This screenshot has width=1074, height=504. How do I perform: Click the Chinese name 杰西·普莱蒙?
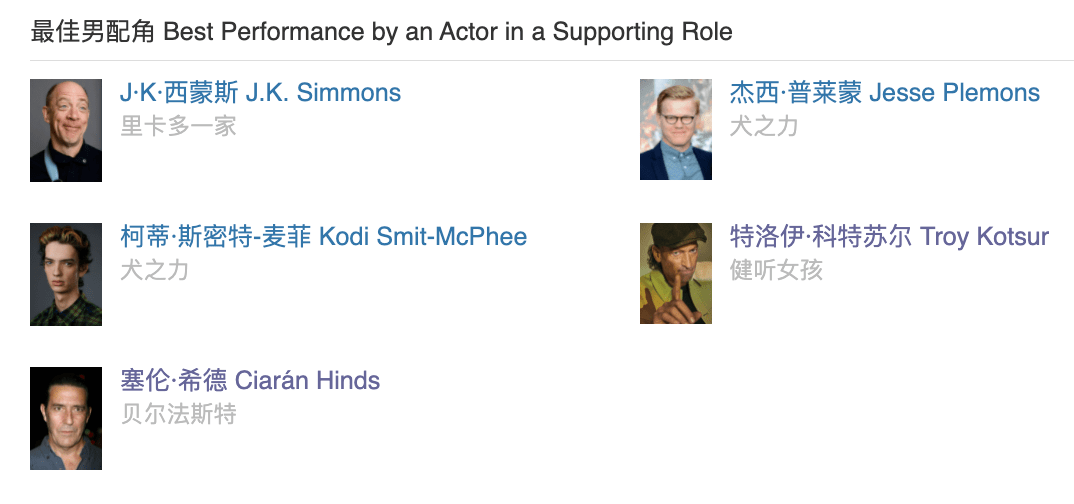point(795,93)
